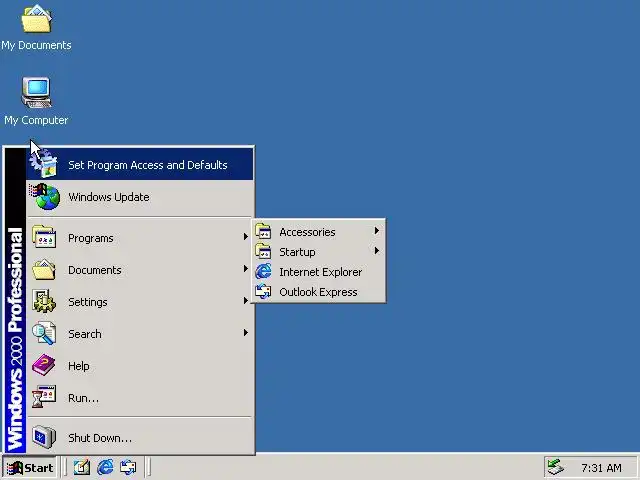The height and width of the screenshot is (480, 640).
Task: Launch Outlook Express from Quick Launch bar
Action: 128,467
